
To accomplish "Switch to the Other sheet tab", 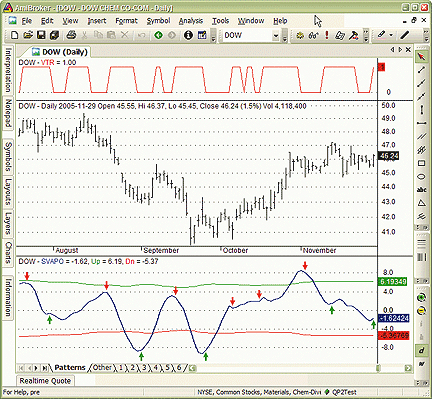I will [102, 367].
